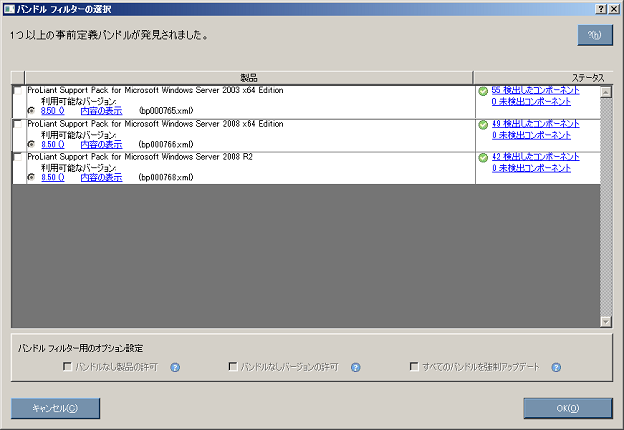Click green check status icon for Server 2008 R2
This screenshot has width=624, height=430.
[483, 157]
